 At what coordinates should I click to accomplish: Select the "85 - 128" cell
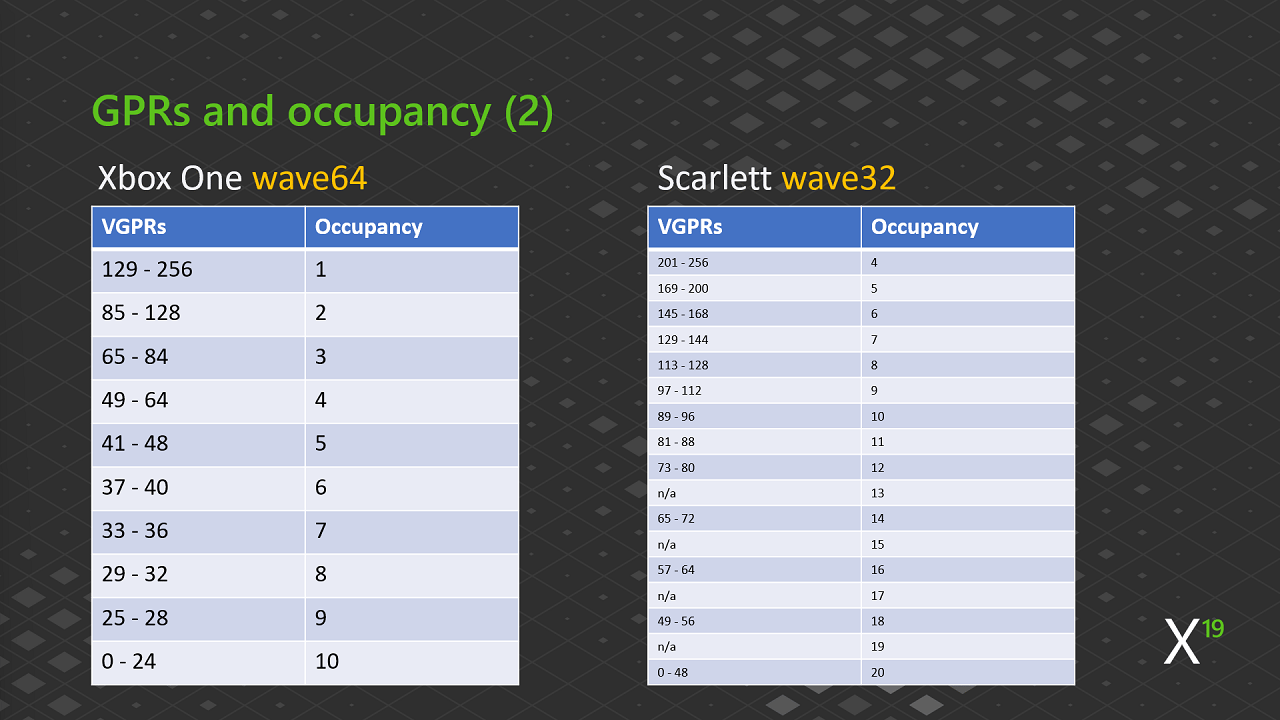(x=198, y=313)
